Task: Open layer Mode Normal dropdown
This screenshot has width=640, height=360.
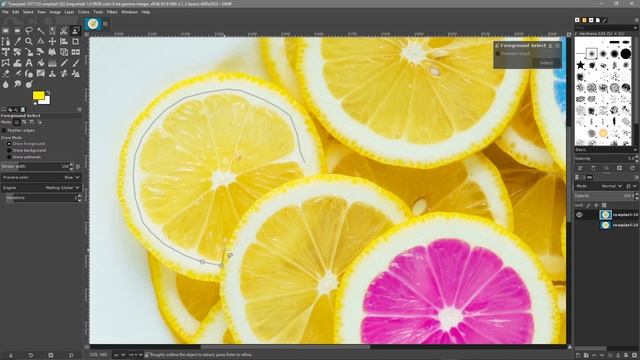Action: pos(610,186)
